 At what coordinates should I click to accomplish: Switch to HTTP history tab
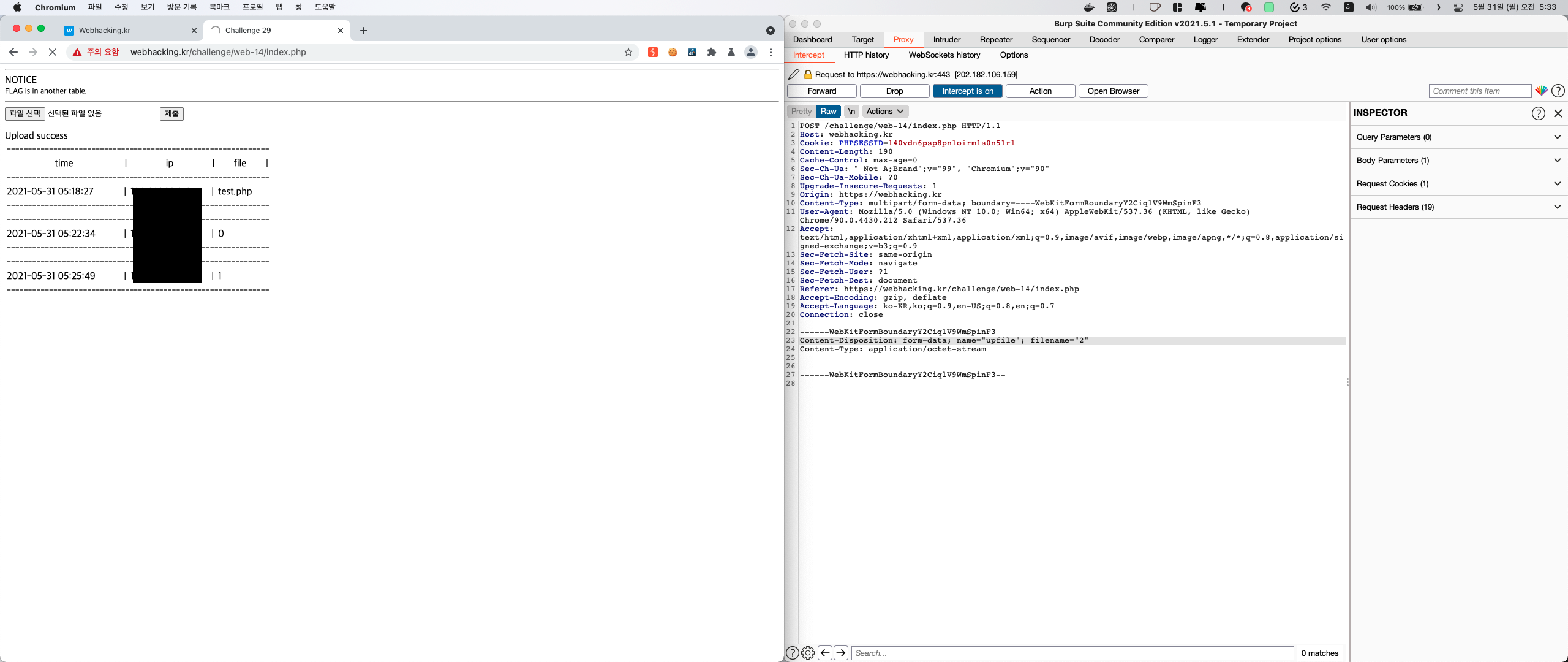866,55
